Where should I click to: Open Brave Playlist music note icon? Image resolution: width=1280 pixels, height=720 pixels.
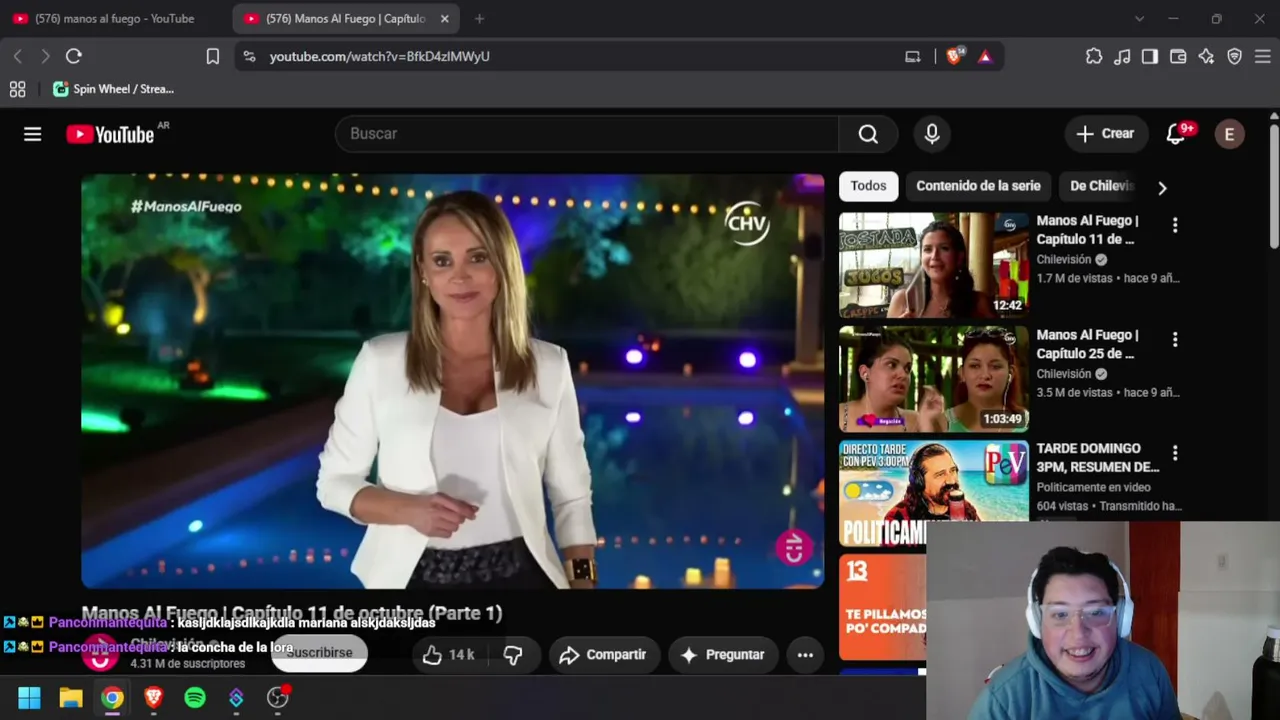tap(1122, 57)
